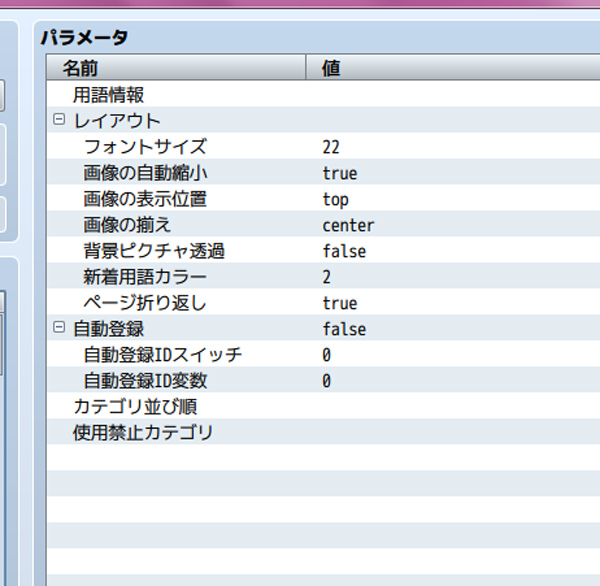Click the true value of ページ折り返し
Screen dimensions: 600x586
[340, 303]
